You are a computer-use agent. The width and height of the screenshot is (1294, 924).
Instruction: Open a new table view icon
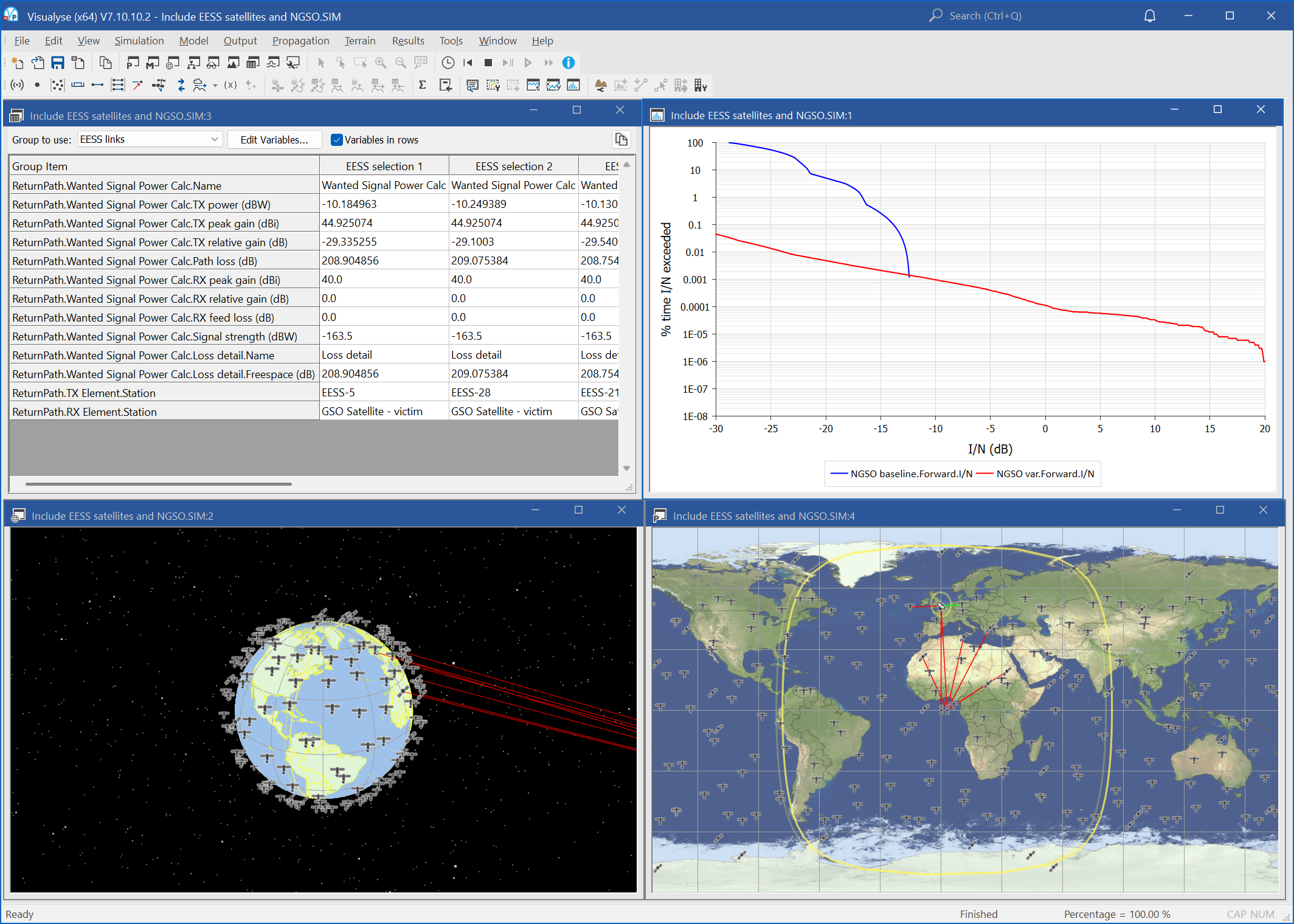(x=253, y=63)
